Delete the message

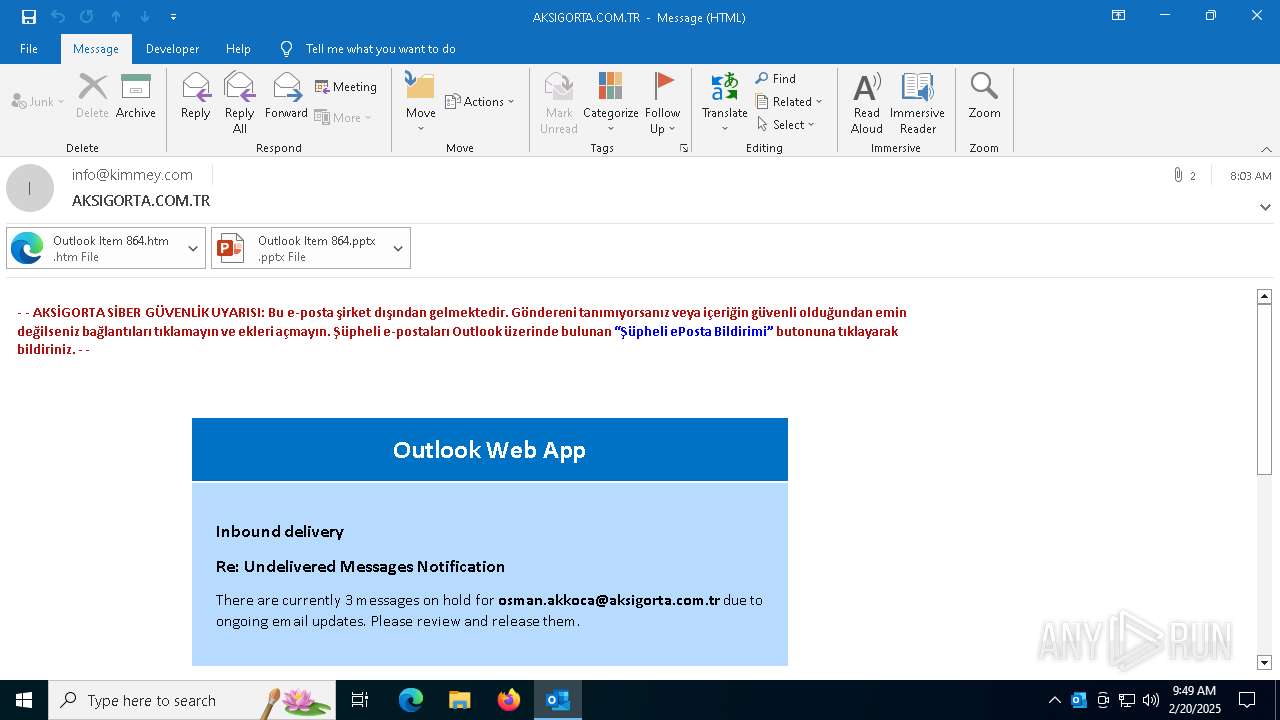(x=93, y=96)
